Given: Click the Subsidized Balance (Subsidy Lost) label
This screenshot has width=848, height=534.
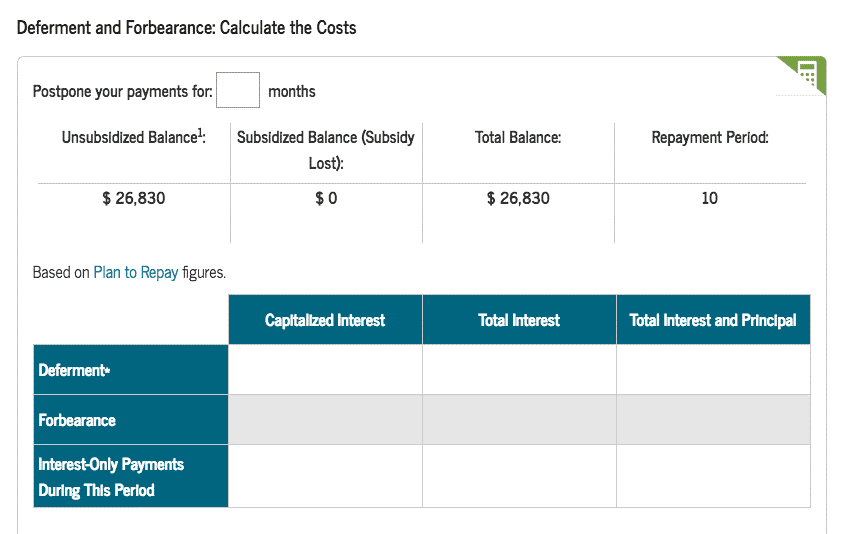Looking at the screenshot, I should [326, 149].
